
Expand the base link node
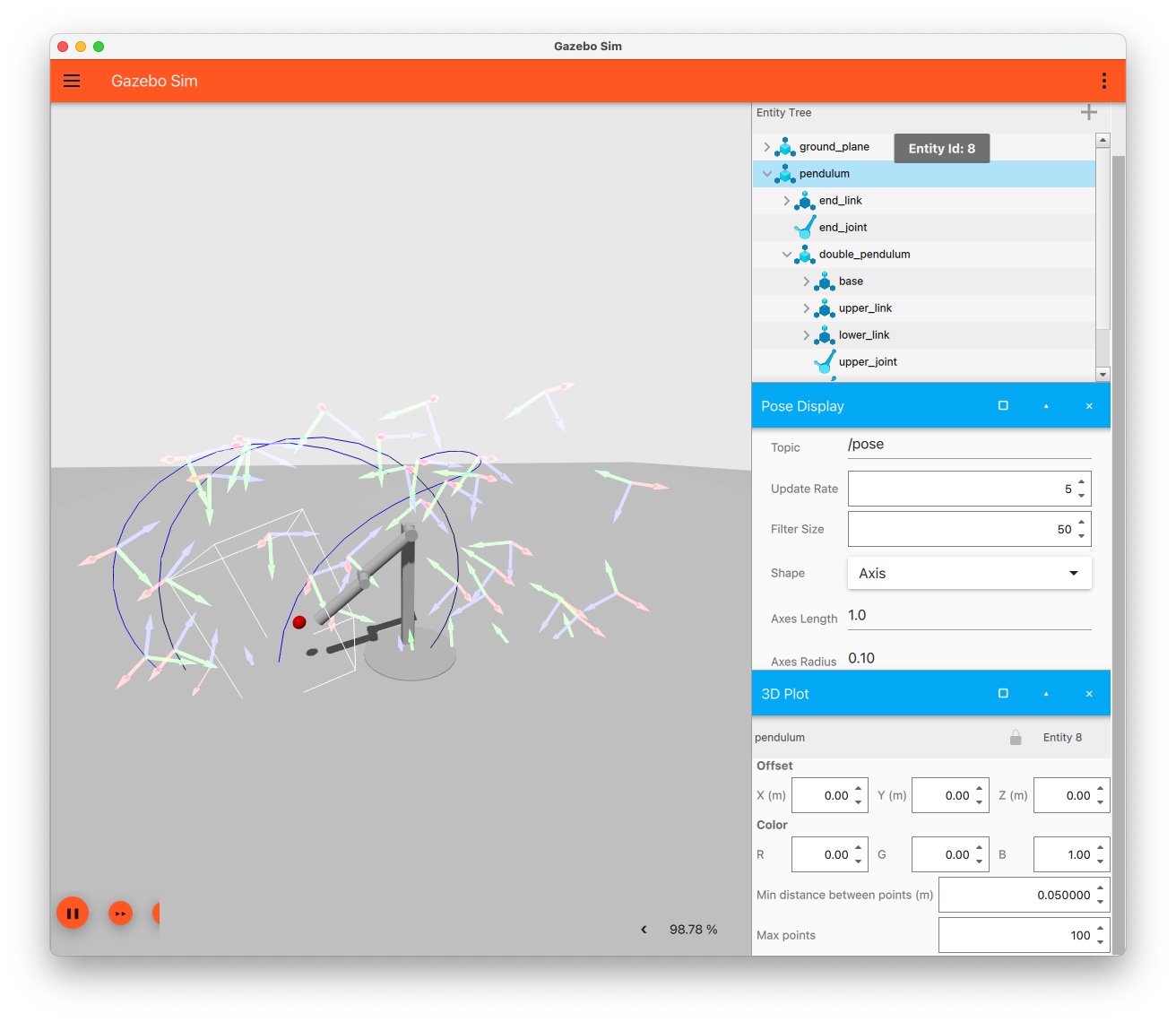(806, 281)
